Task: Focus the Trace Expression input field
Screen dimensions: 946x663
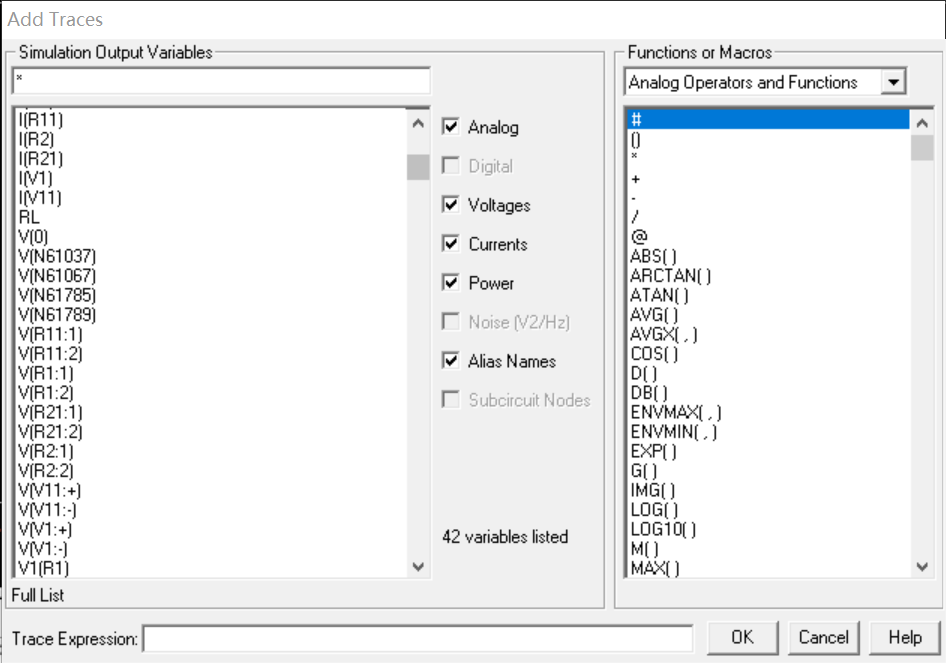Action: click(417, 639)
